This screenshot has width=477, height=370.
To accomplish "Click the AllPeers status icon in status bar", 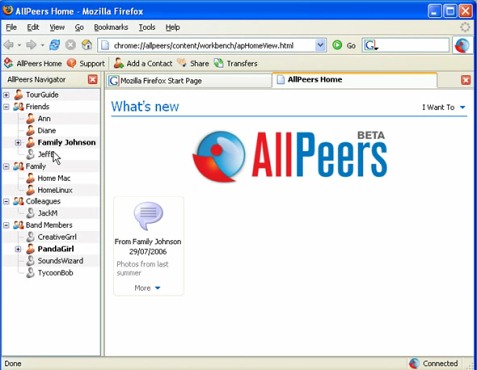I will pos(414,363).
